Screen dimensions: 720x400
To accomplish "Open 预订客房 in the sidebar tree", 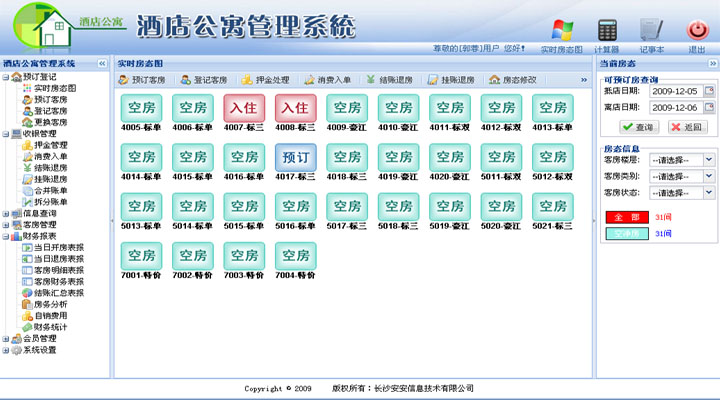I will point(51,100).
